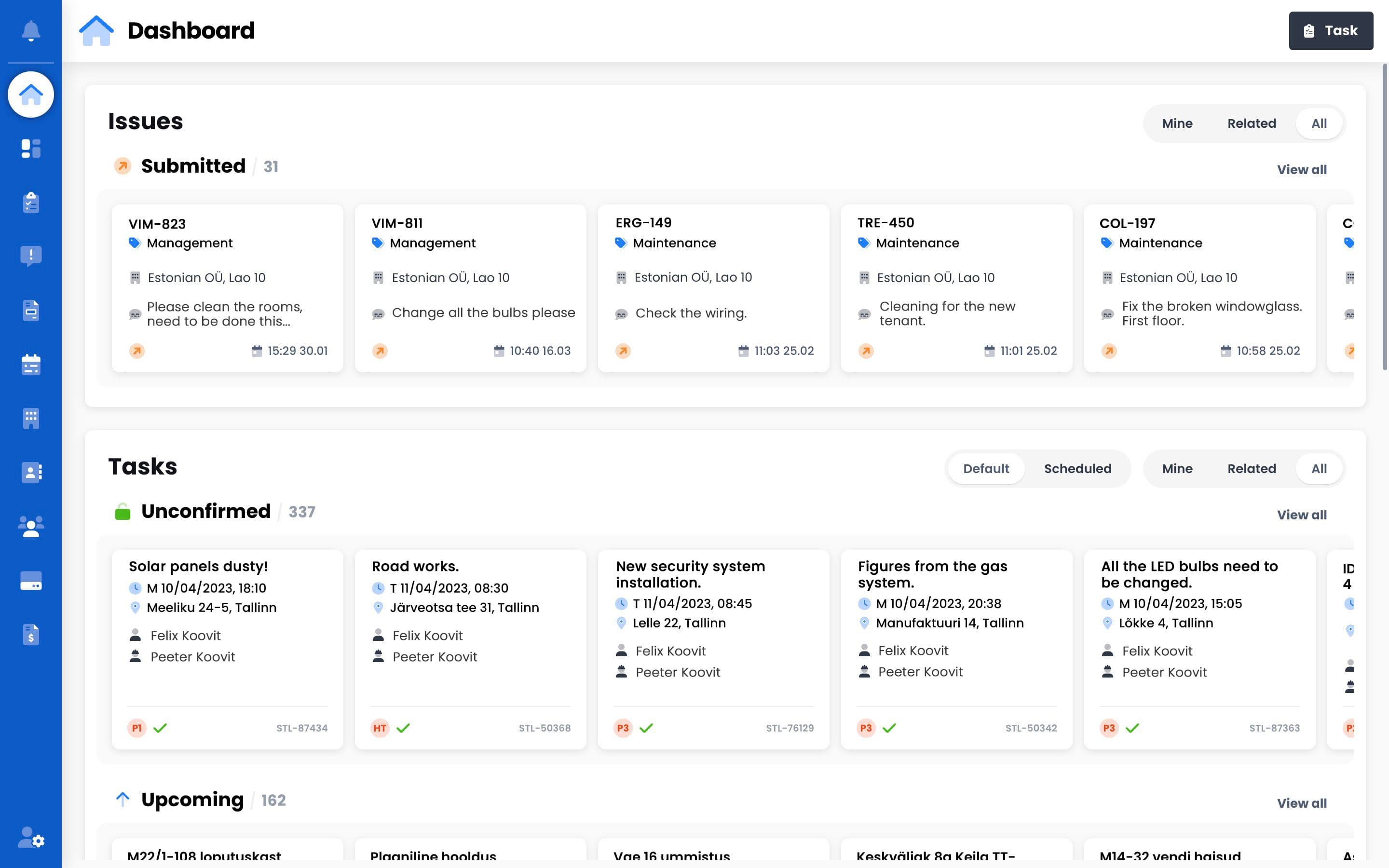The width and height of the screenshot is (1389, 868).
Task: Select Default view in Tasks
Action: pyautogui.click(x=985, y=468)
